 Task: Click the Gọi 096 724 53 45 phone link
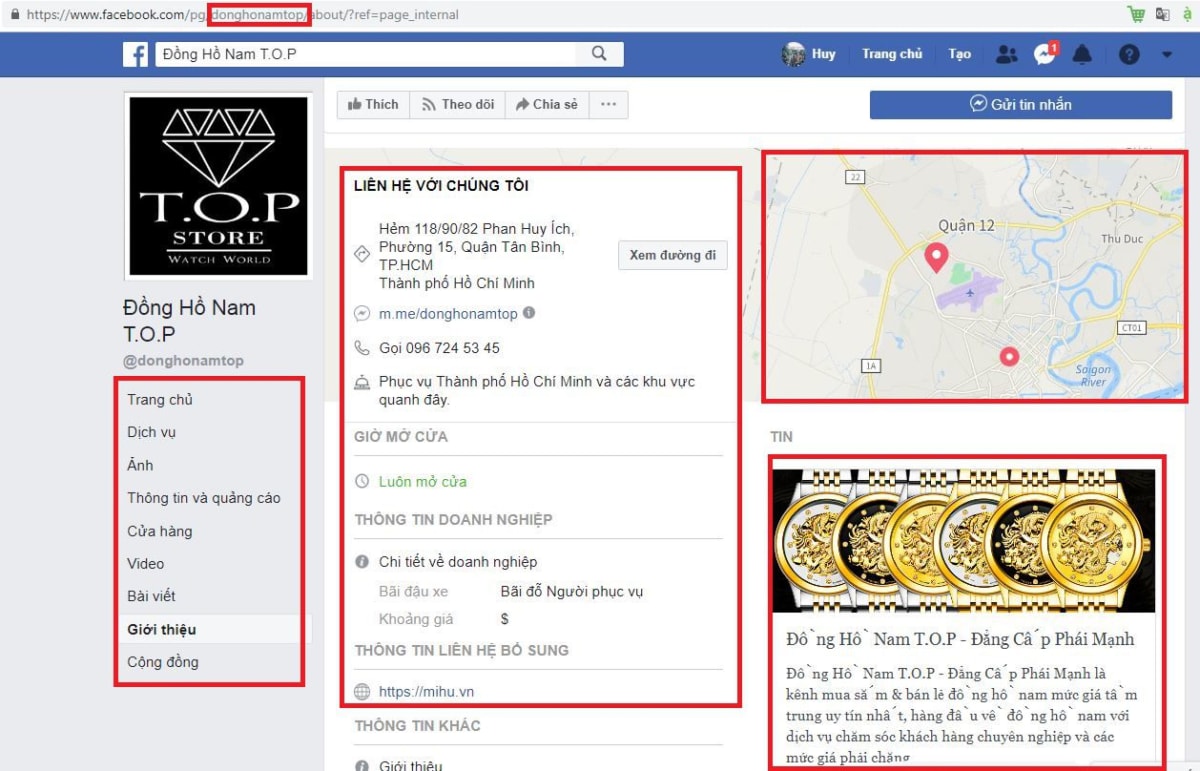click(439, 348)
